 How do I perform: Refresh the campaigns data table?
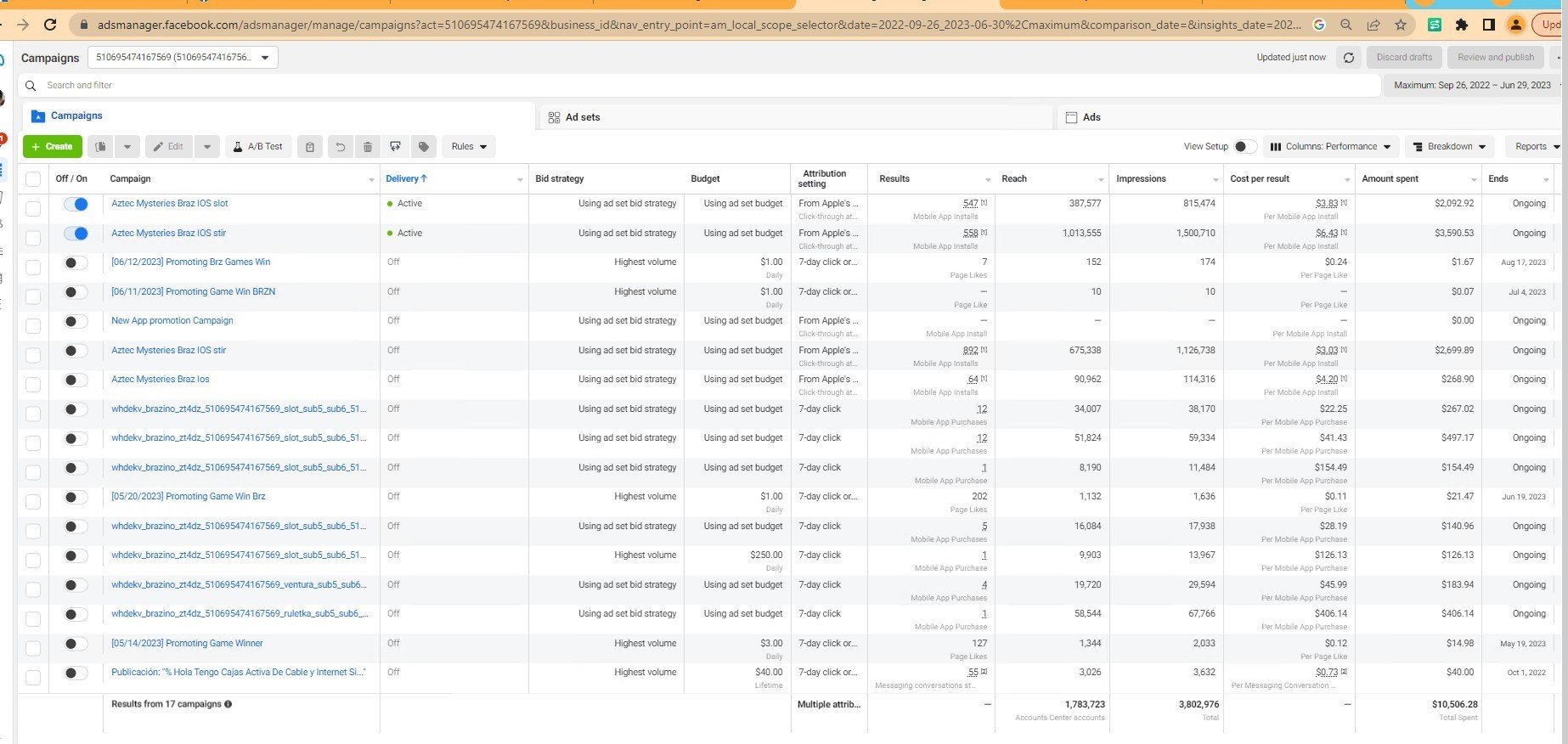click(x=1348, y=58)
